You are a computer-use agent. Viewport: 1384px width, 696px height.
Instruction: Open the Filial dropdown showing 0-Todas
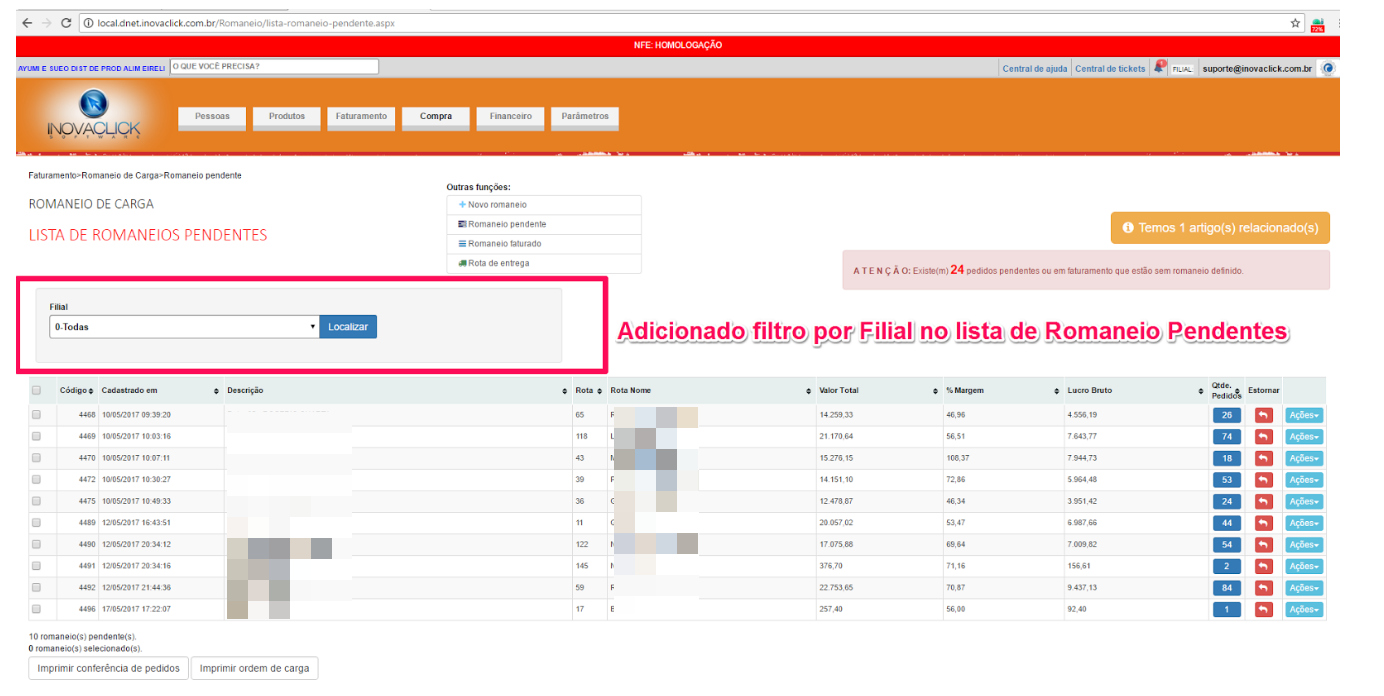184,327
